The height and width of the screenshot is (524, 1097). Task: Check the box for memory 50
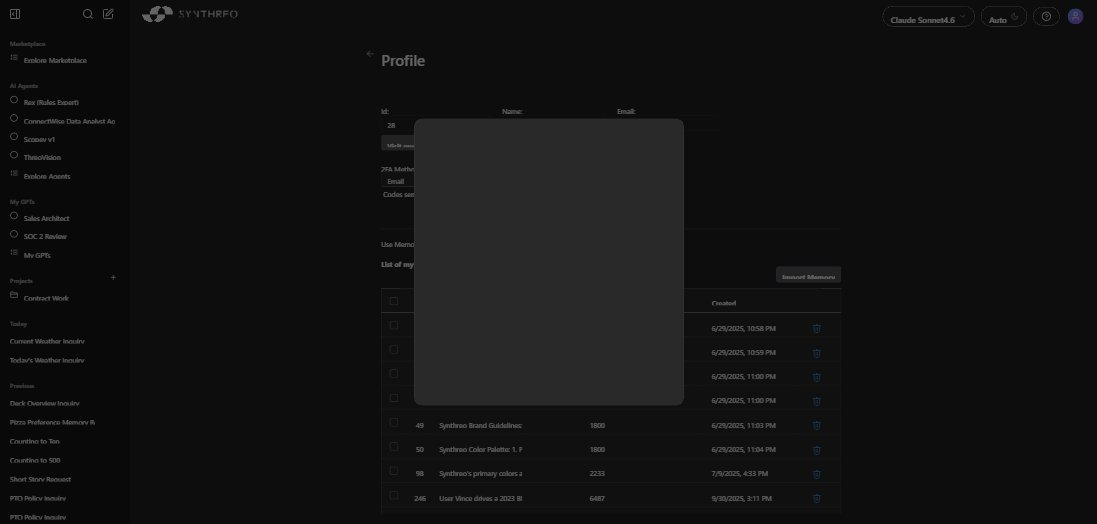(394, 446)
